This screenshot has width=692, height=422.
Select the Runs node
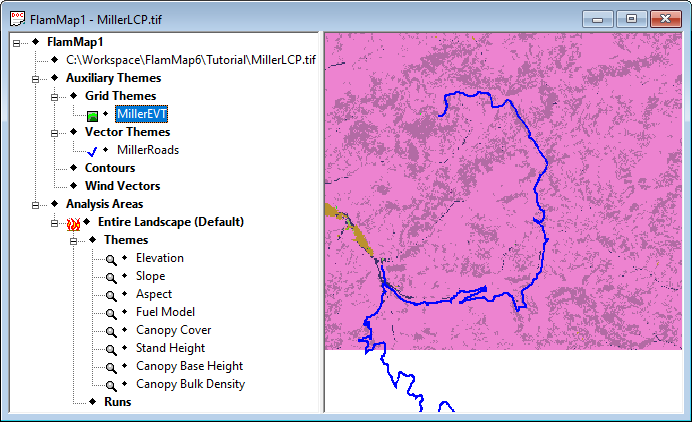coord(117,402)
